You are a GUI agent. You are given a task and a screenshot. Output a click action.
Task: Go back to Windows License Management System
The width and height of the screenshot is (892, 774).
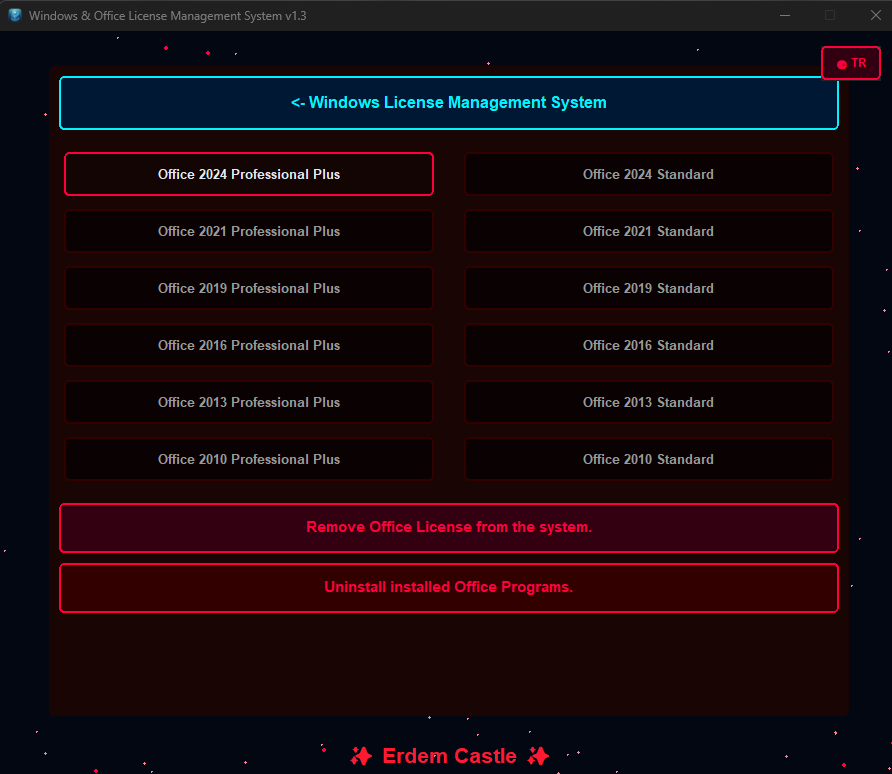(x=449, y=103)
